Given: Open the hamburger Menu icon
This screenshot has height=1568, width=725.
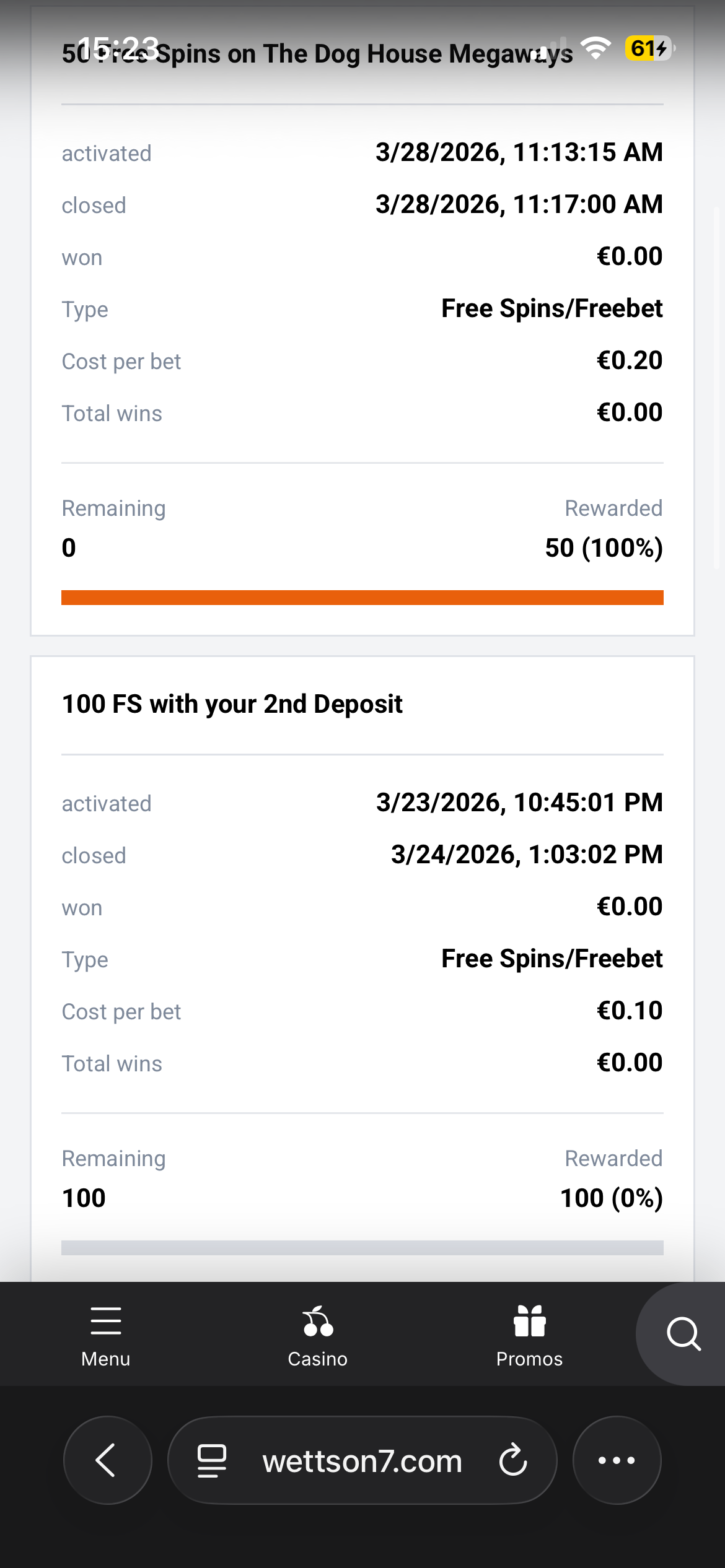Looking at the screenshot, I should [x=106, y=1322].
